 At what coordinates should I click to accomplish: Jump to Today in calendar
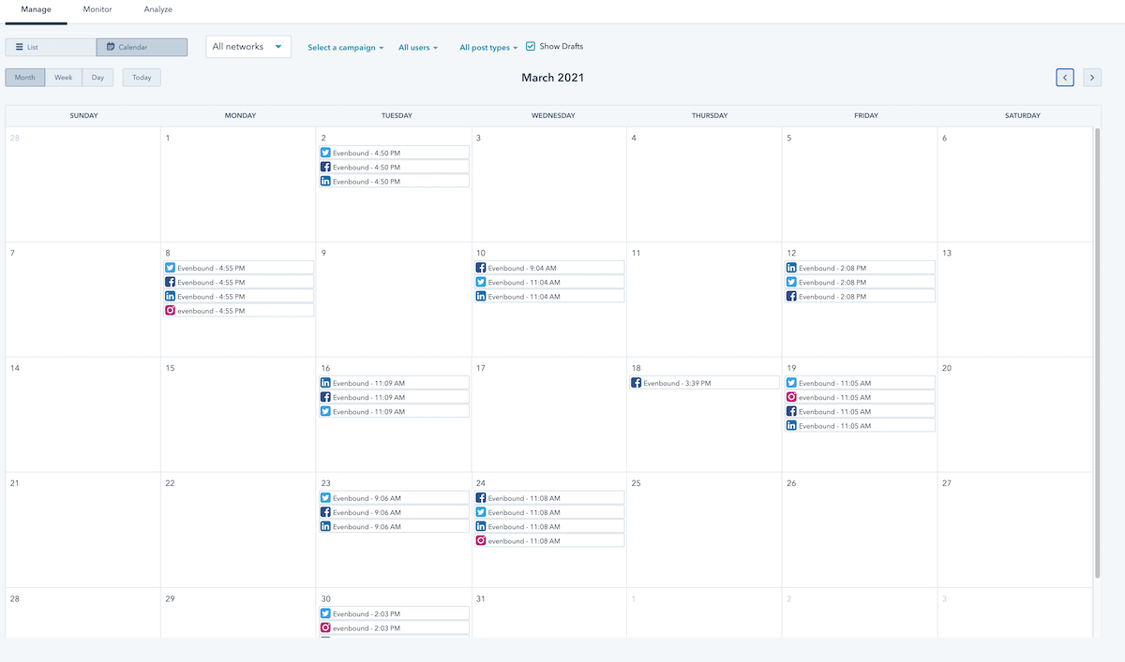pyautogui.click(x=141, y=77)
